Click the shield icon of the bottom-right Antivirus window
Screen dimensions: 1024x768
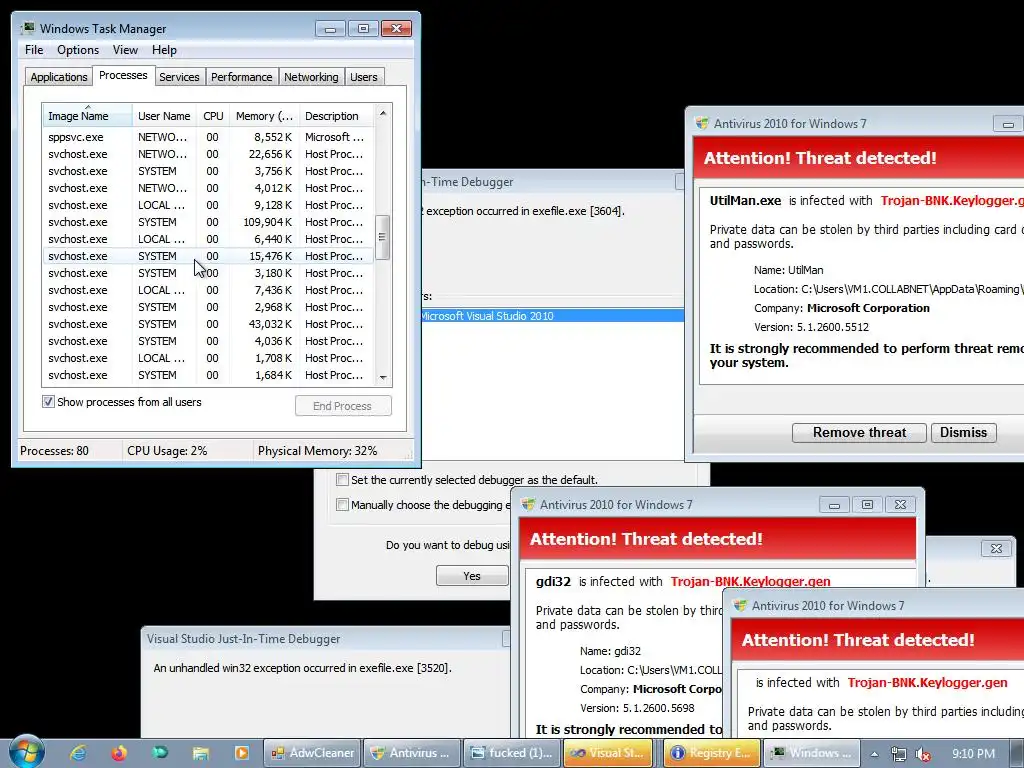point(740,605)
